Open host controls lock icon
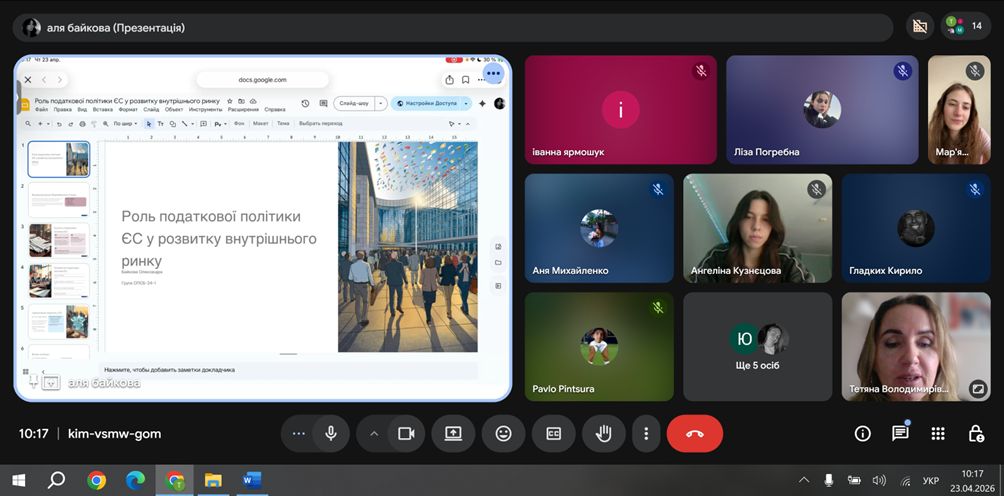The height and width of the screenshot is (496, 1004). [975, 433]
